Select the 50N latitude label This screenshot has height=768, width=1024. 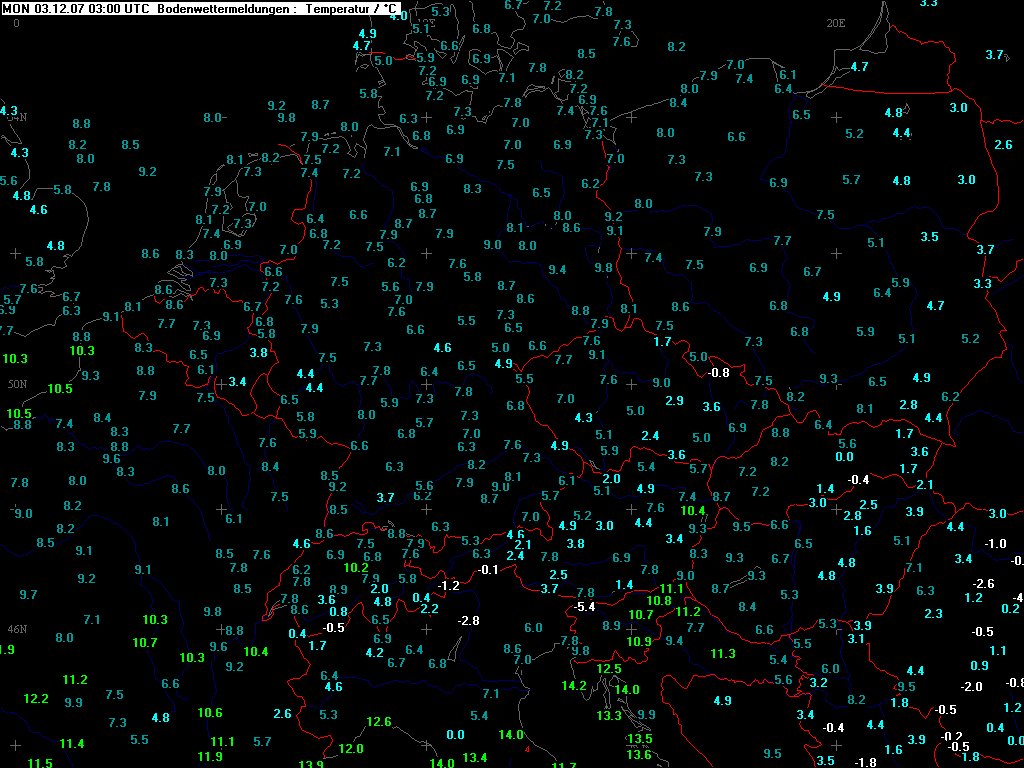click(x=17, y=384)
